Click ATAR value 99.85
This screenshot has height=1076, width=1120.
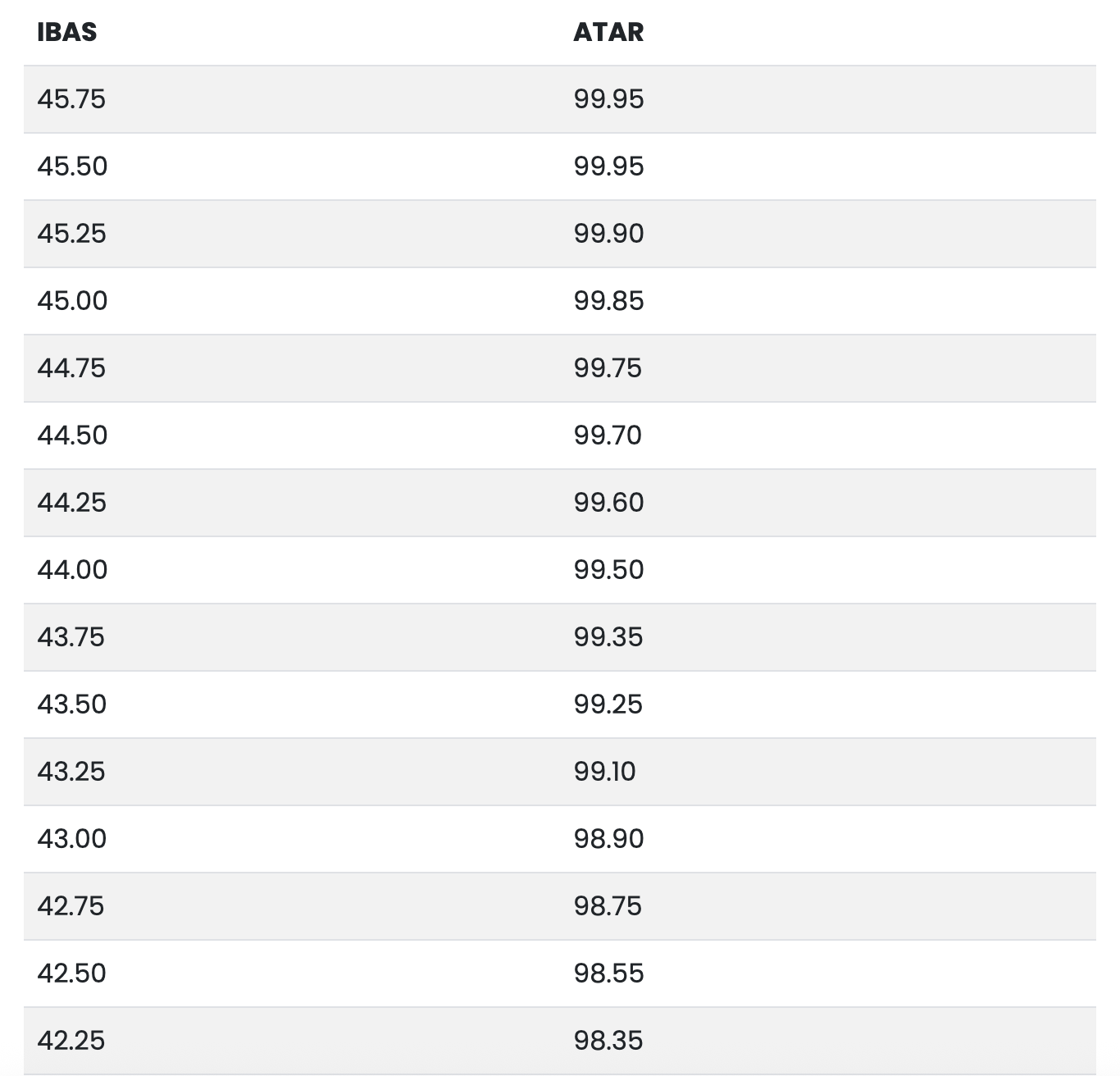click(608, 301)
